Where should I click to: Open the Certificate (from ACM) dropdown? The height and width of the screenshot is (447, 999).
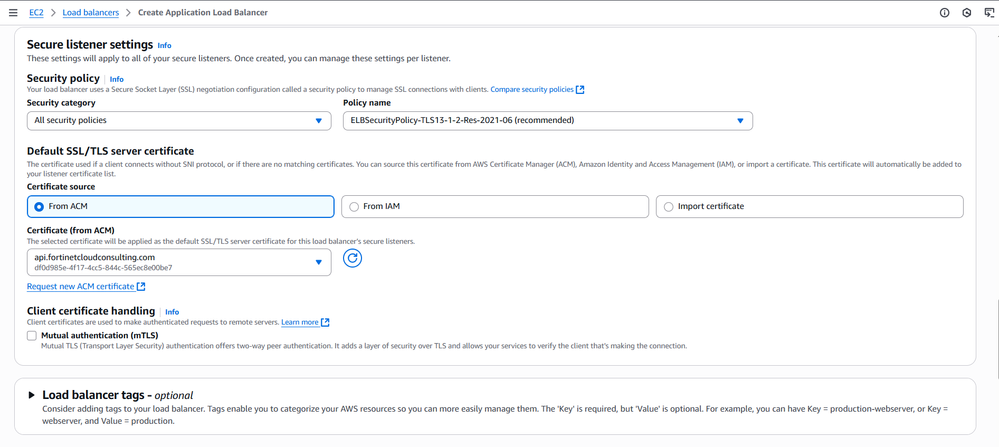(179, 262)
